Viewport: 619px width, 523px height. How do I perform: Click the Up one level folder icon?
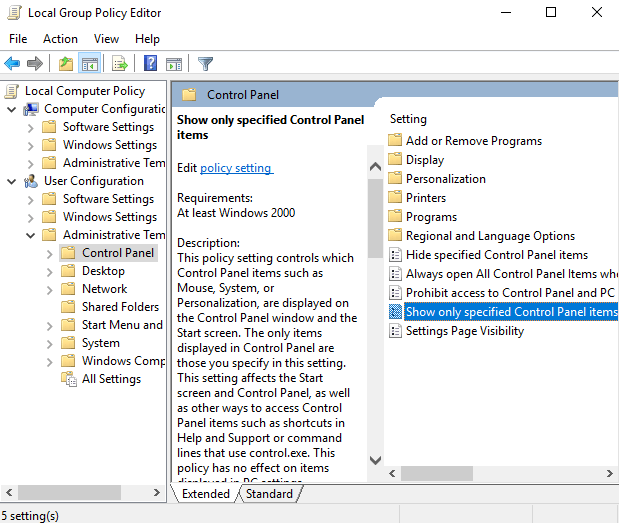coord(66,63)
